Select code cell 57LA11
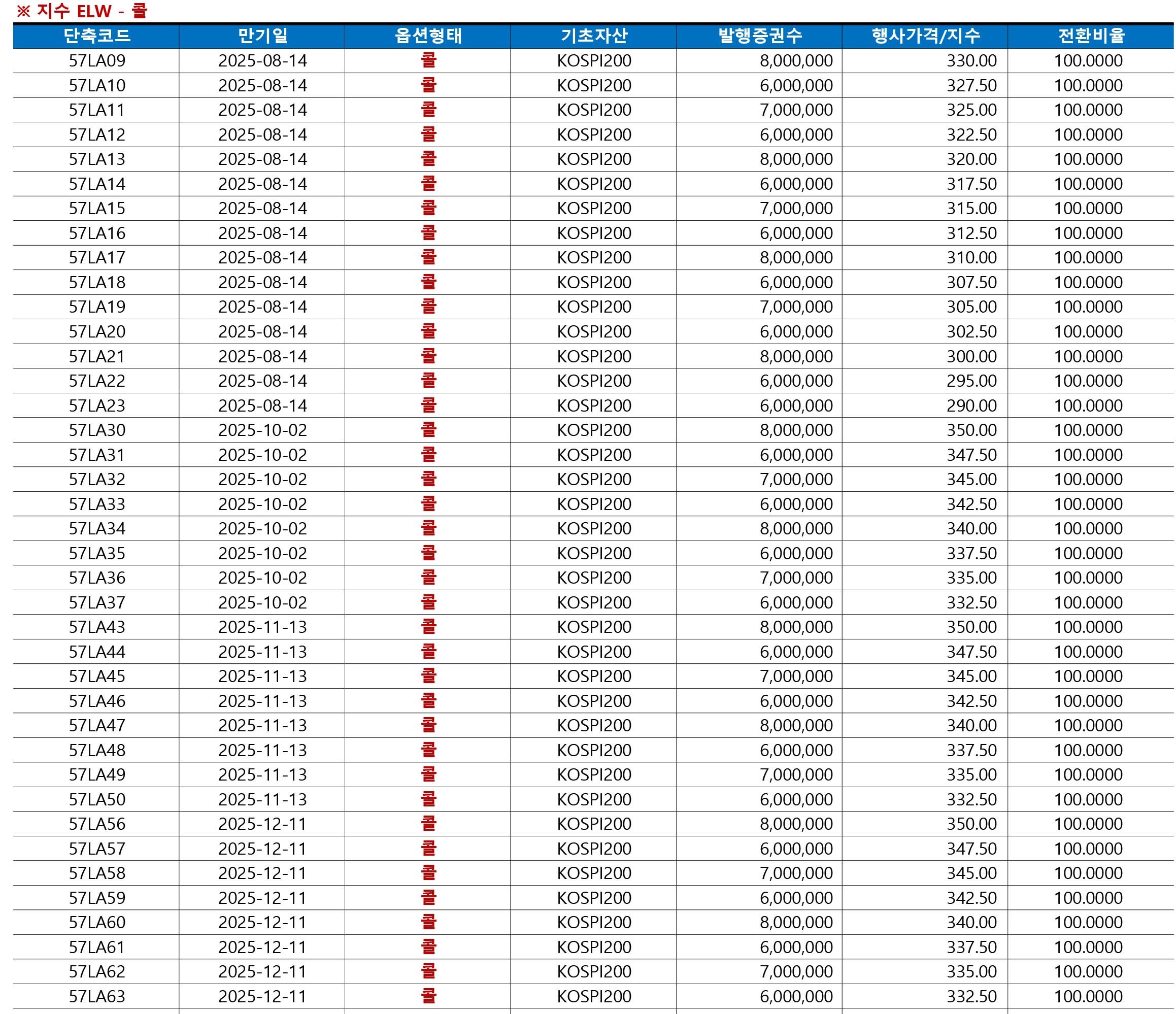1176x1014 pixels. pyautogui.click(x=97, y=110)
